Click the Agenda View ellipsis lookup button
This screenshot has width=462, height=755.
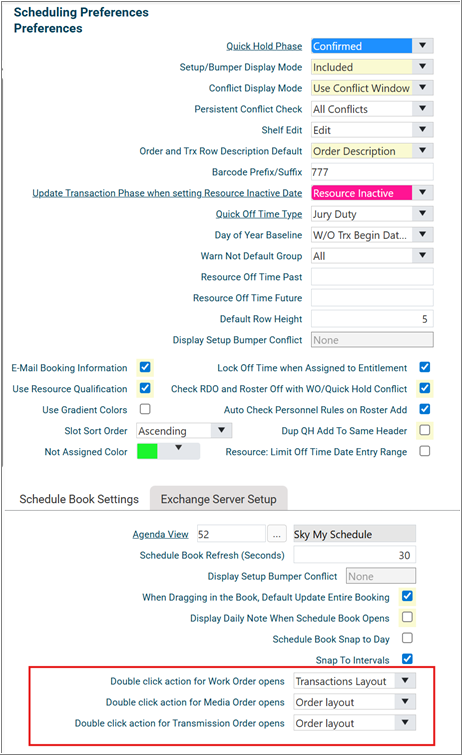[x=277, y=534]
